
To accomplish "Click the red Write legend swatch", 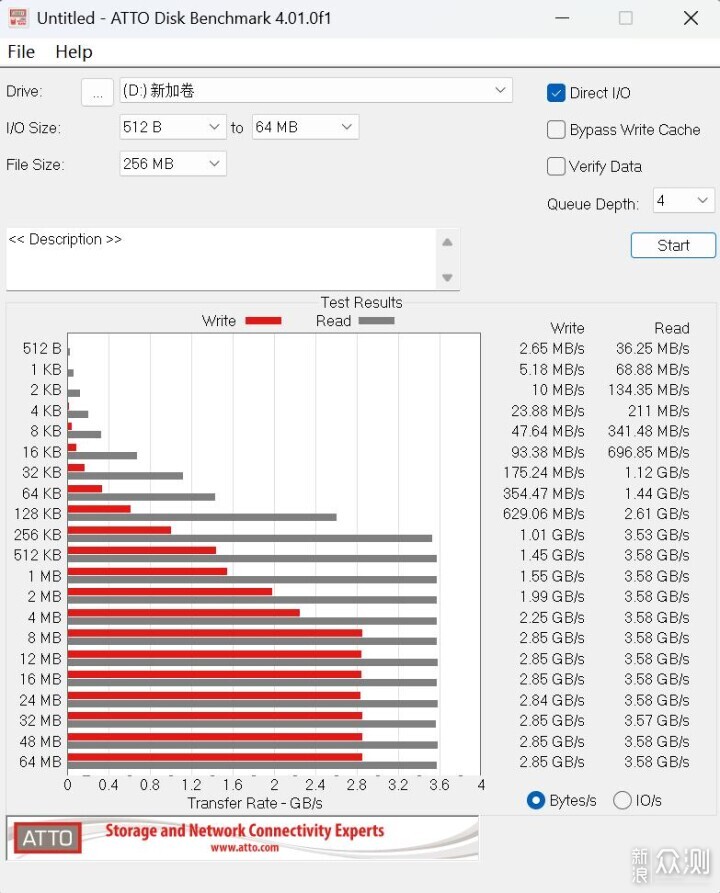I will [x=263, y=321].
